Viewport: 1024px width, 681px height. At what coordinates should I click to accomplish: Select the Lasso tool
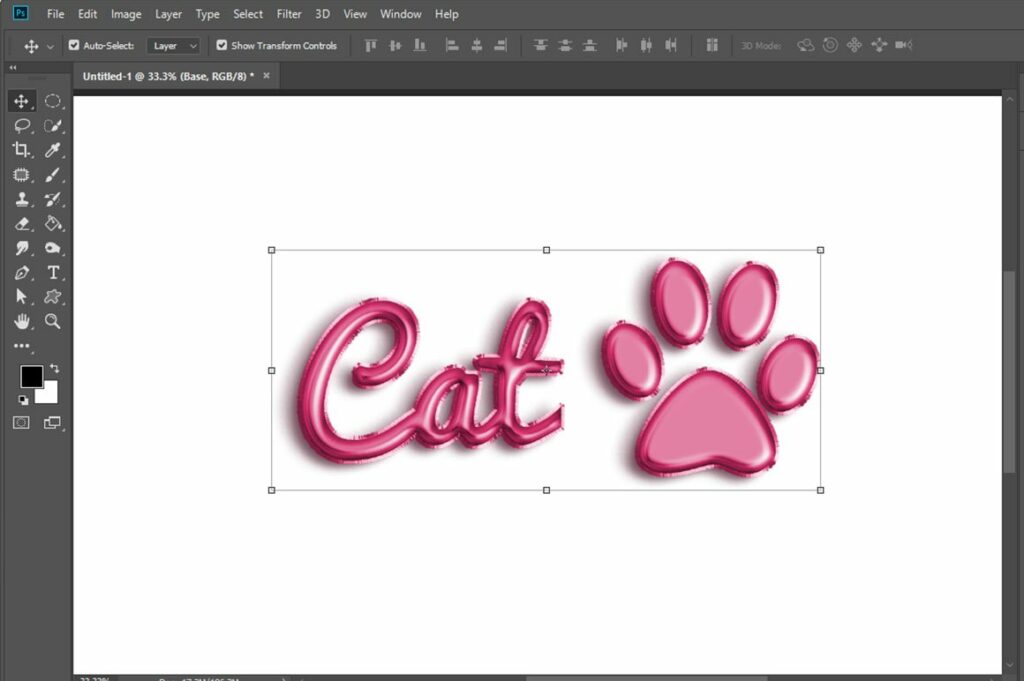pos(22,125)
